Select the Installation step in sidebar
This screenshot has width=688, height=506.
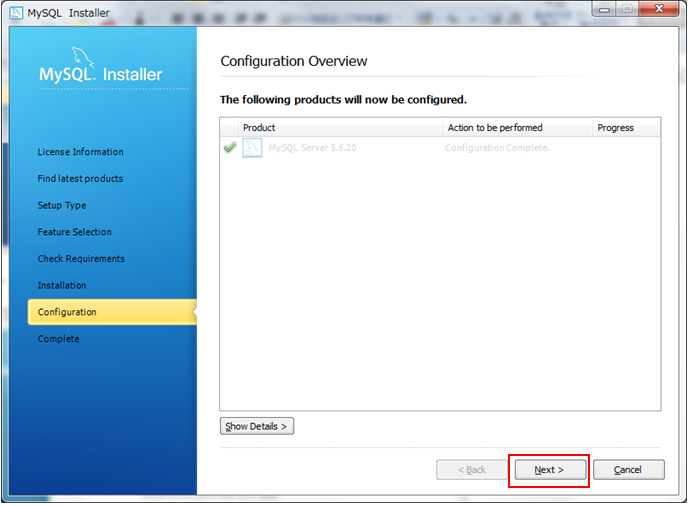click(x=62, y=285)
